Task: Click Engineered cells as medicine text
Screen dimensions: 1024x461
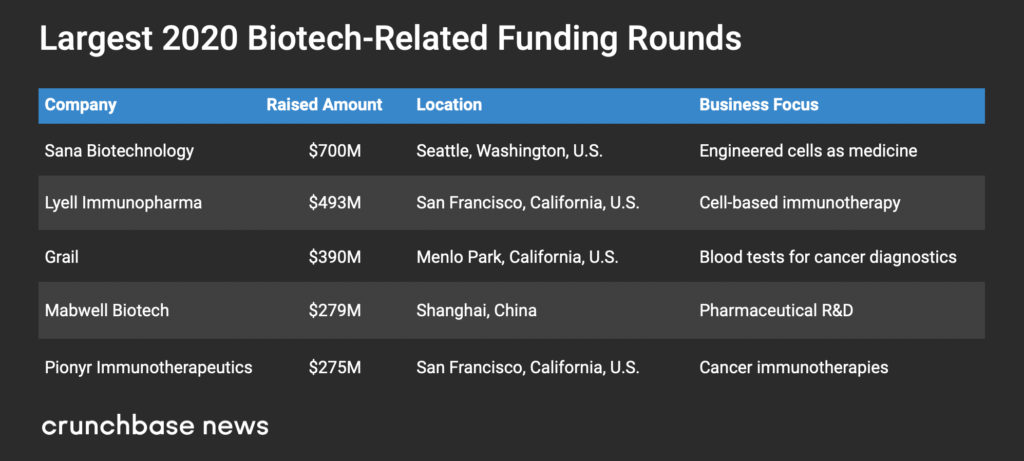Action: click(x=808, y=151)
